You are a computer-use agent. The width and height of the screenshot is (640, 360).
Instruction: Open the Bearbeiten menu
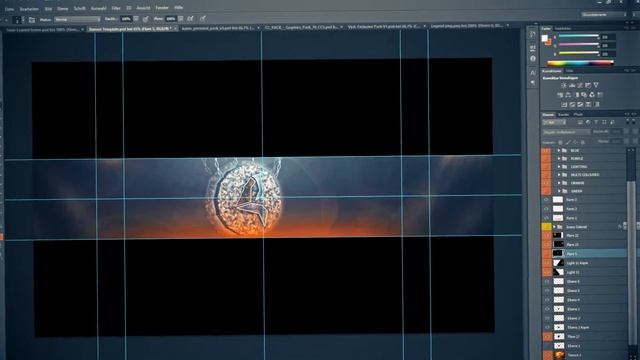coord(29,9)
